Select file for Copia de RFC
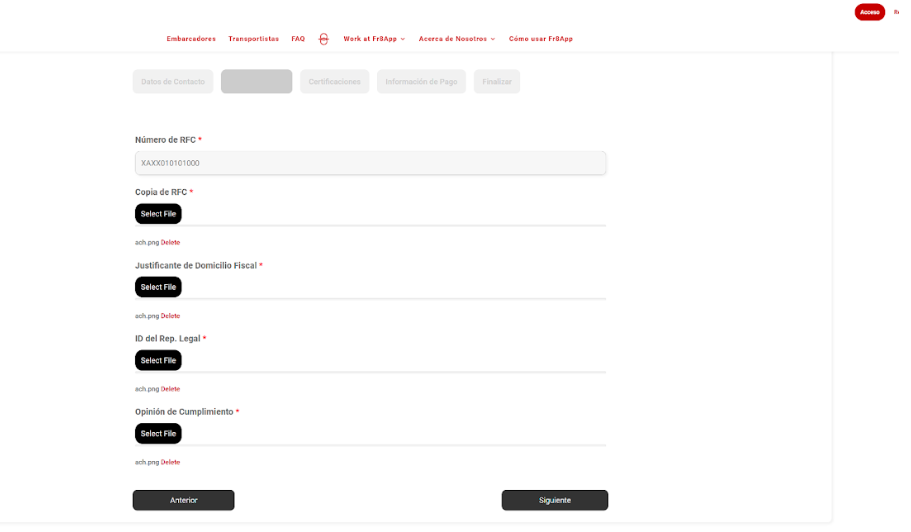This screenshot has width=911, height=532. [x=158, y=214]
